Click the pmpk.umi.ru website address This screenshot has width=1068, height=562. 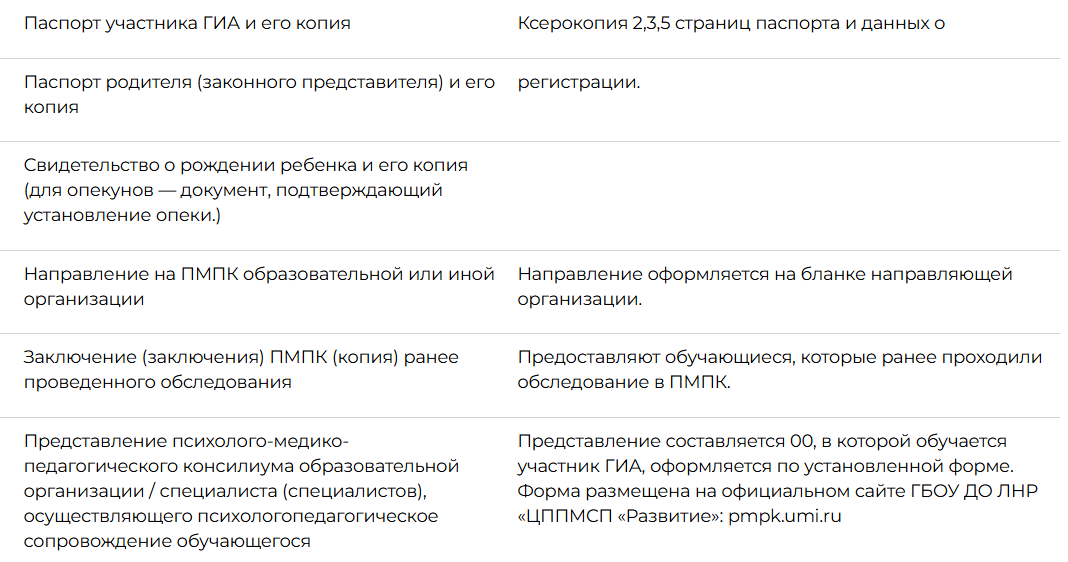[785, 516]
